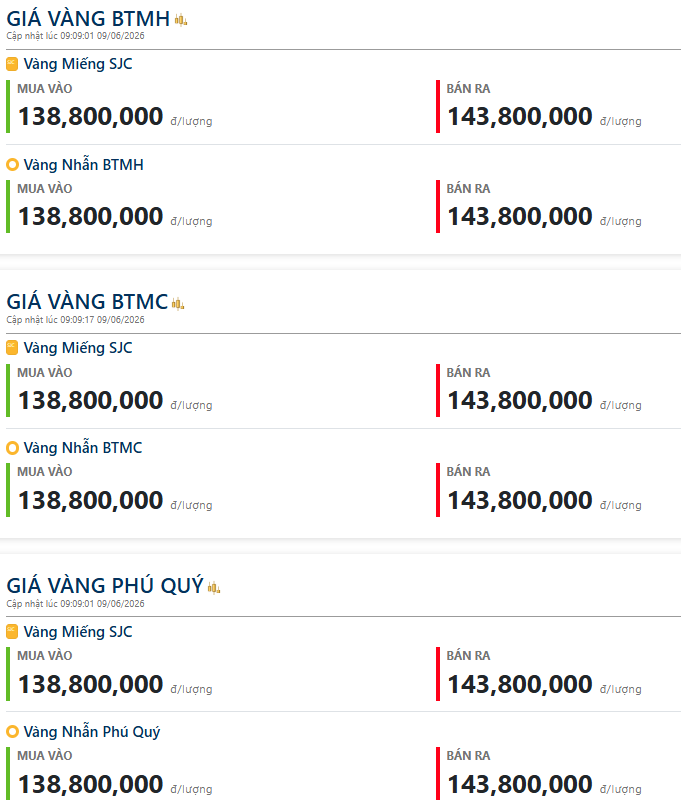Click BTMH Vàng Miếng SJC buy price 138,800,000

coord(90,116)
